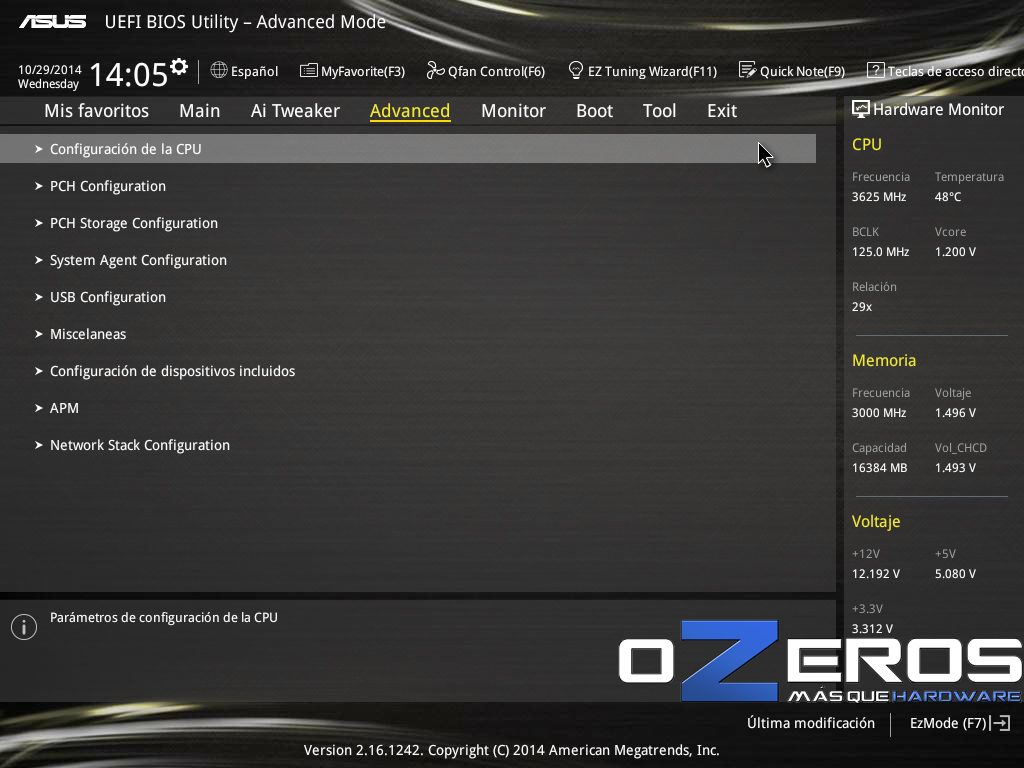Viewport: 1024px width, 768px height.
Task: Go to the Tool tab
Action: (x=660, y=110)
